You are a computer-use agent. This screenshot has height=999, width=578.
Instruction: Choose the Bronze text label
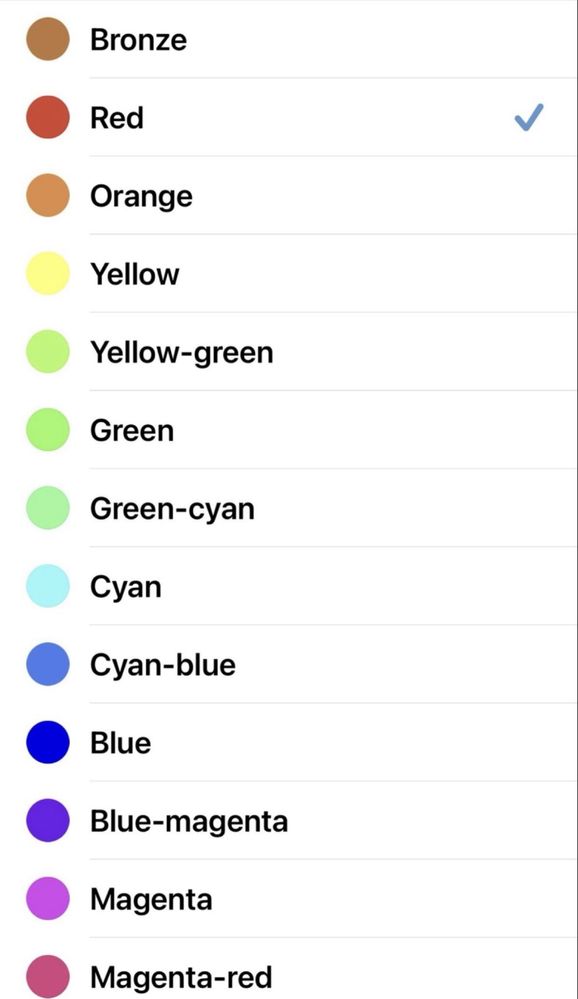(138, 40)
